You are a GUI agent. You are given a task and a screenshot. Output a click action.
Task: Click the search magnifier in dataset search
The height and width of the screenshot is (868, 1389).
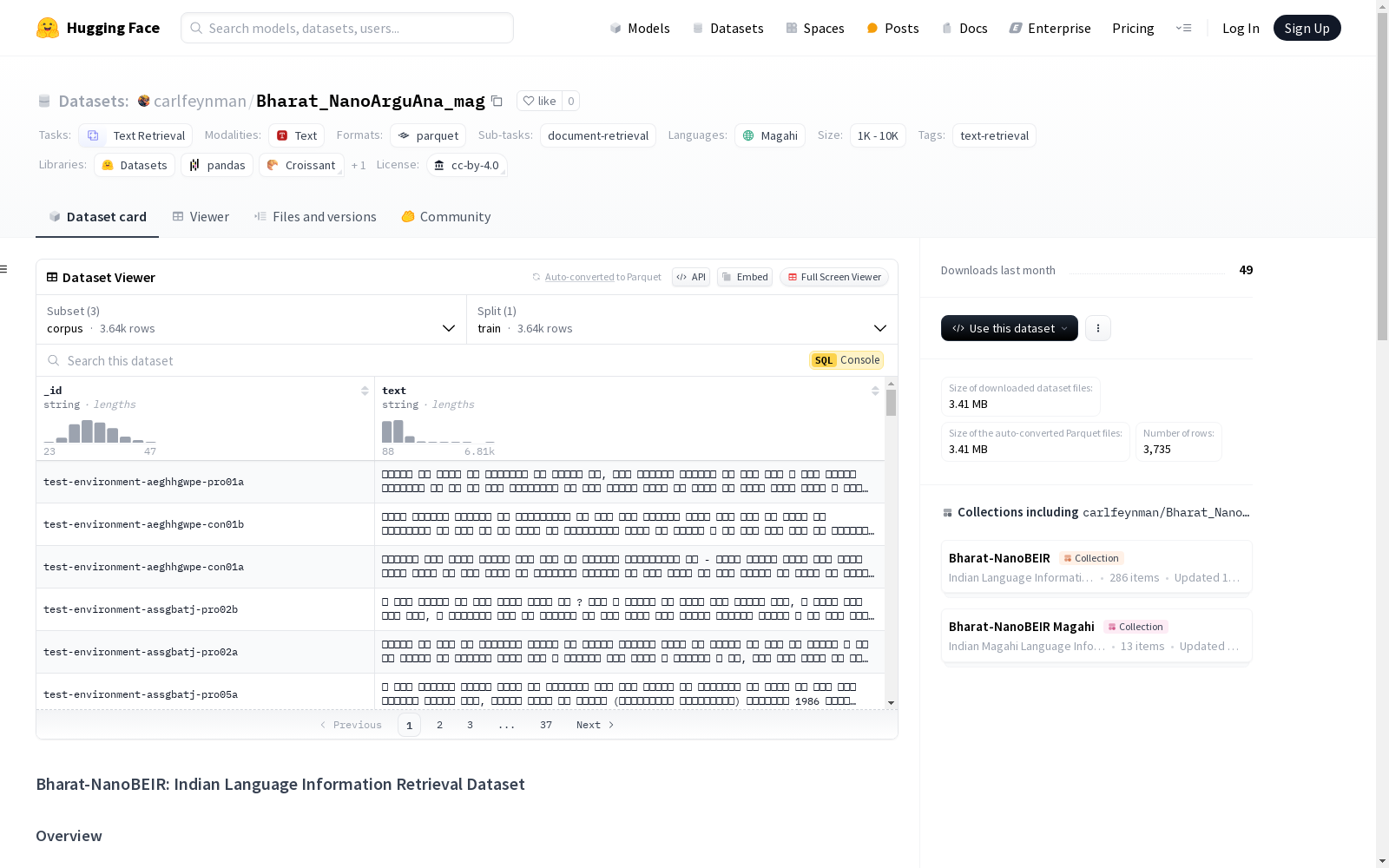pos(54,360)
